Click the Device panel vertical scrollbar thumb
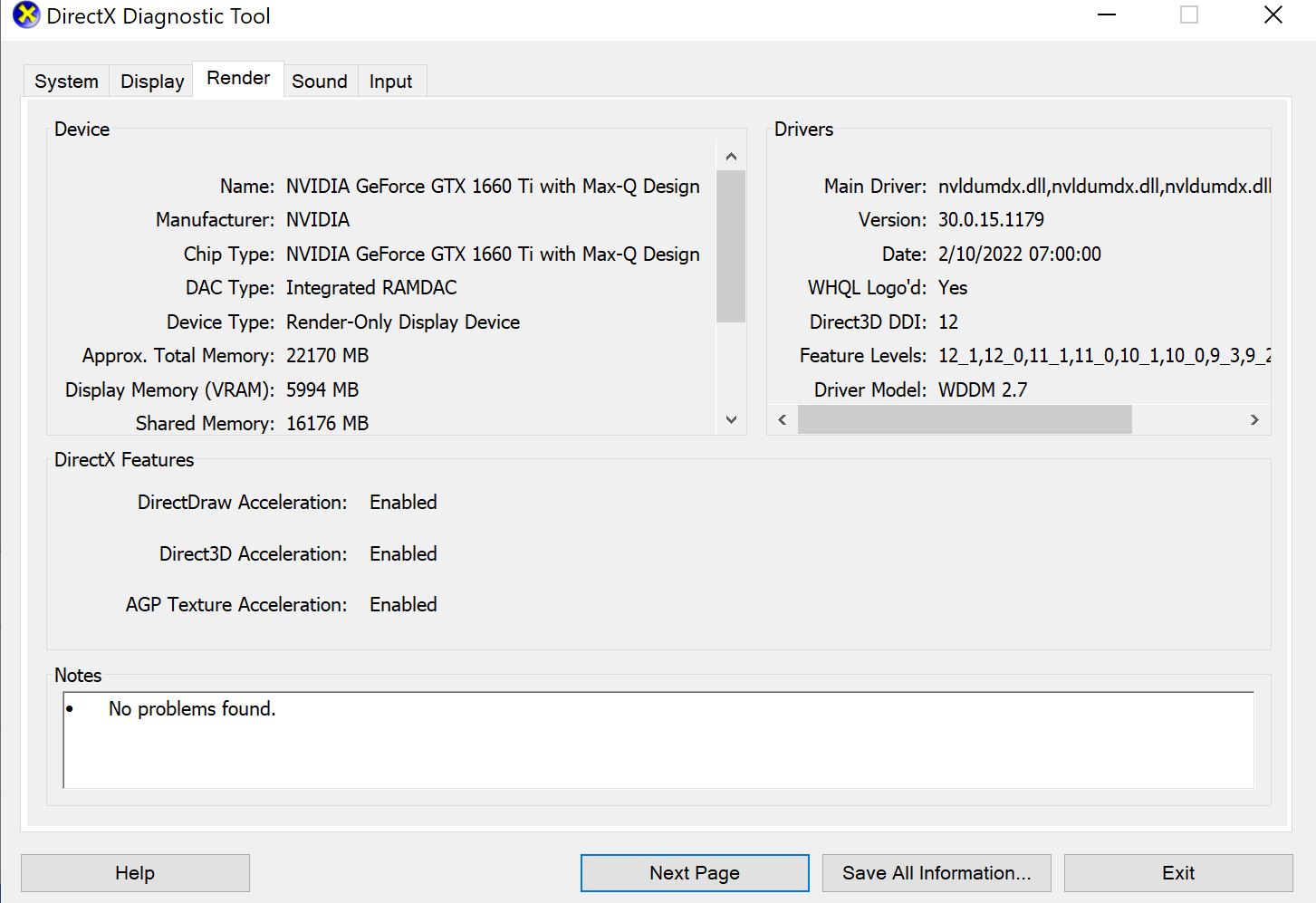The image size is (1316, 903). pyautogui.click(x=731, y=246)
